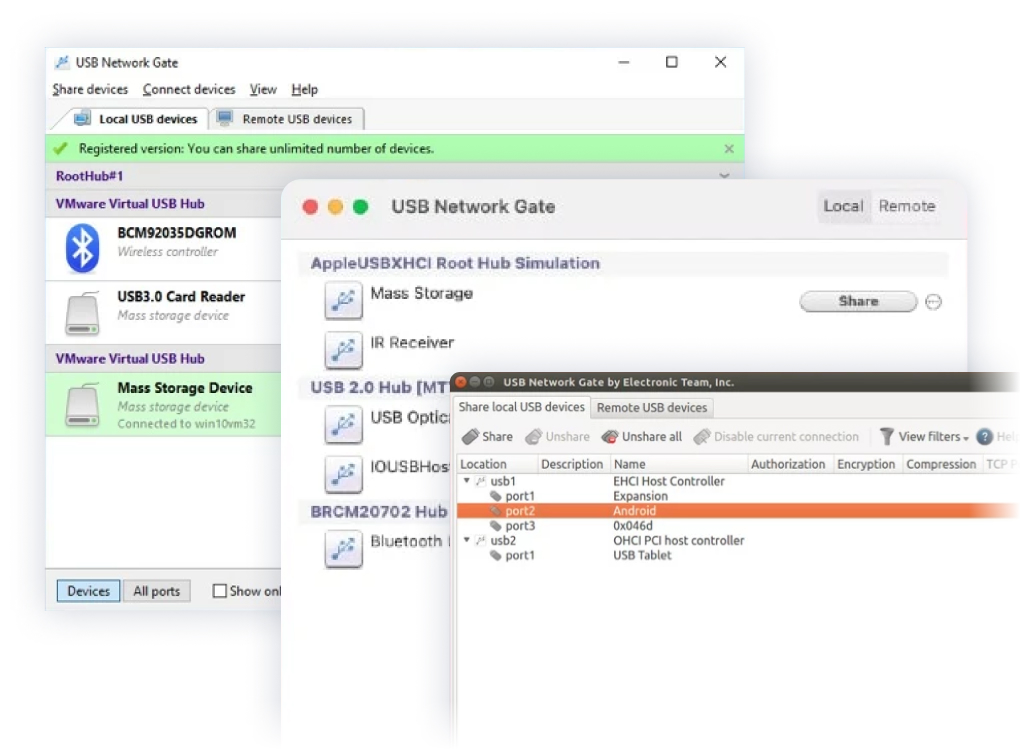The image size is (1020, 750).
Task: Click the IR Receiver USB icon
Action: [343, 350]
